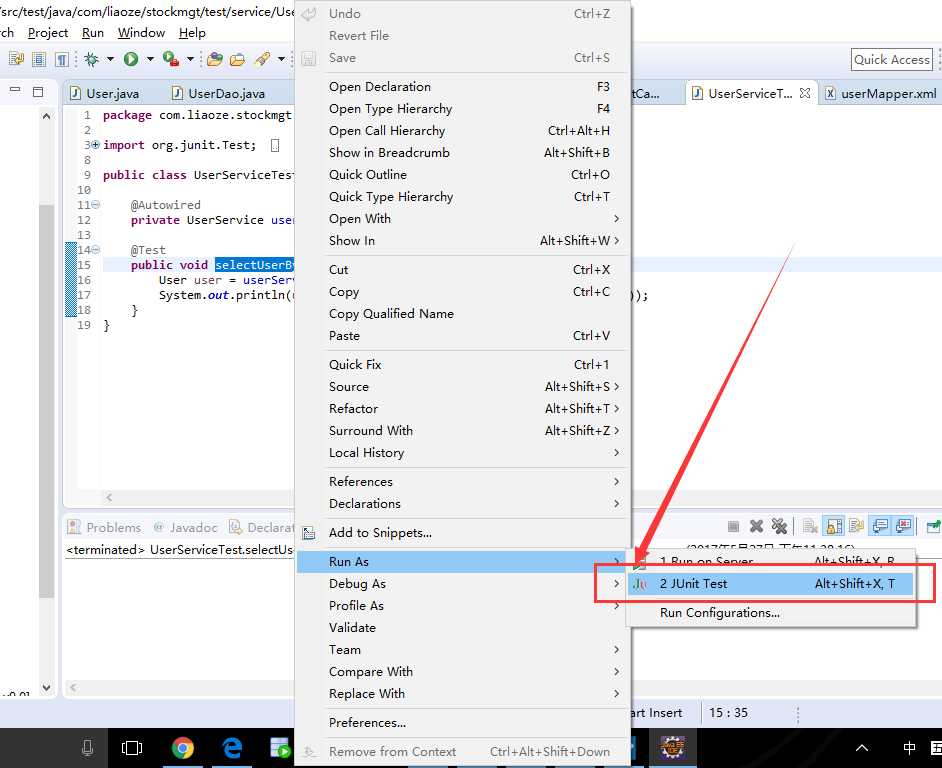The width and height of the screenshot is (942, 768).
Task: Open the Run button dropdown arrow
Action: (149, 60)
